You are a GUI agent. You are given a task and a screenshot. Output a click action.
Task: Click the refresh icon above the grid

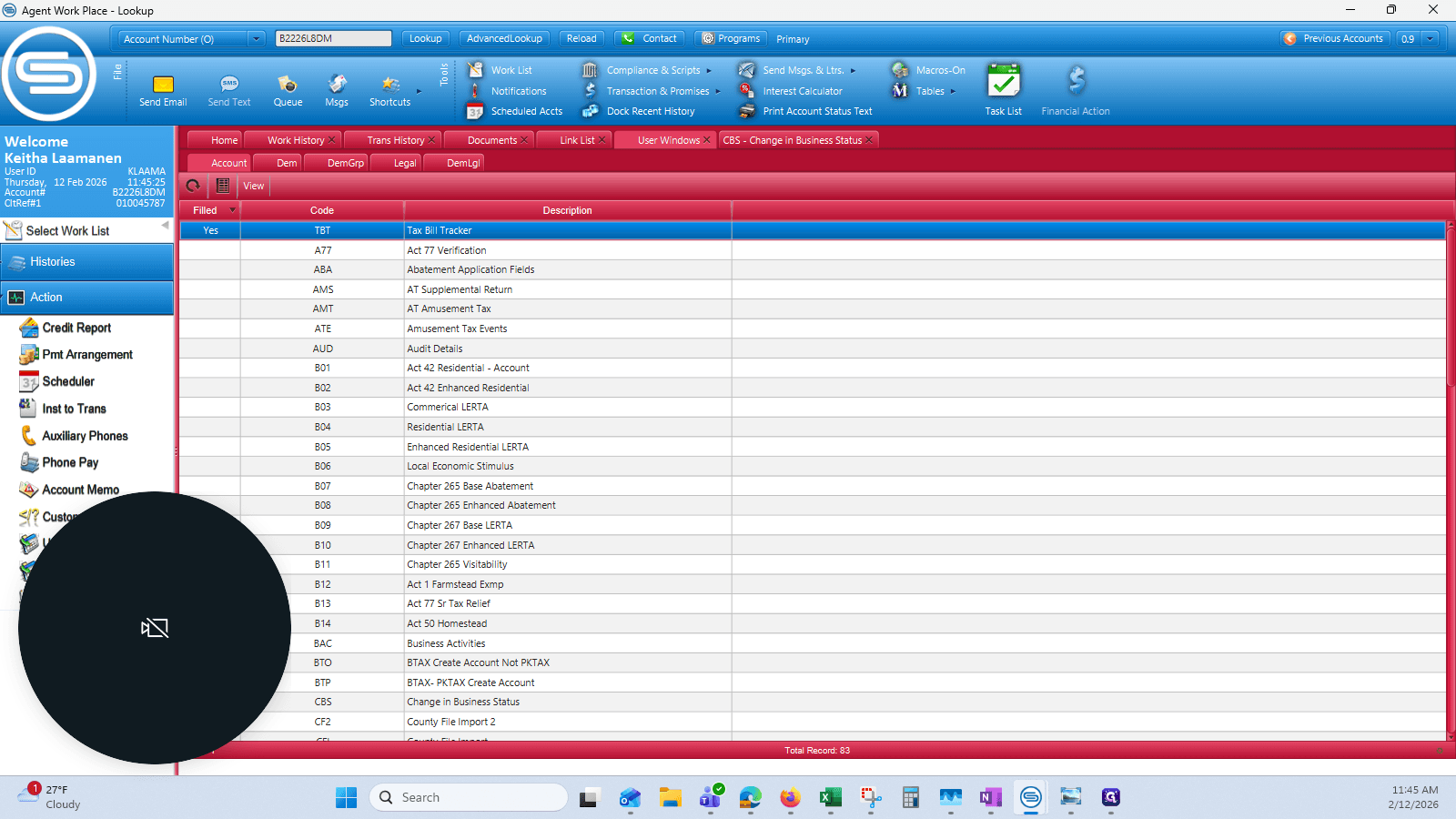[193, 186]
